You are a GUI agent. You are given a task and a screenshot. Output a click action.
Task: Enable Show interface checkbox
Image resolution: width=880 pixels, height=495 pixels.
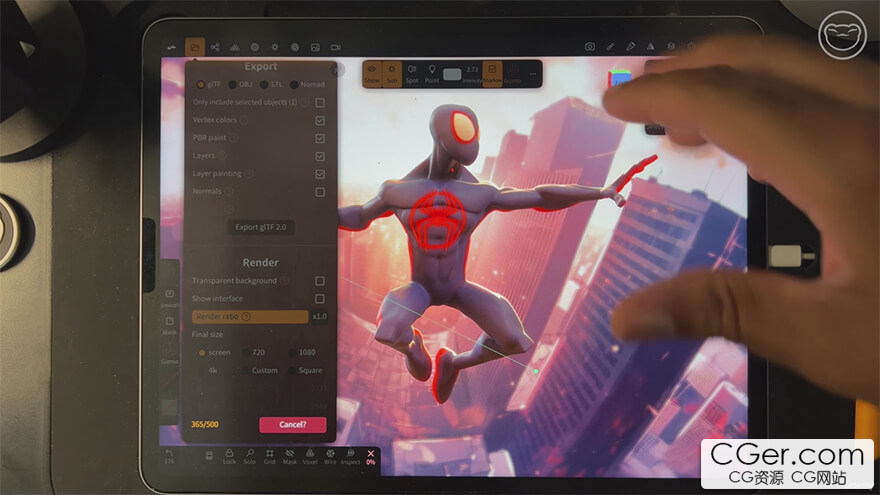(319, 299)
